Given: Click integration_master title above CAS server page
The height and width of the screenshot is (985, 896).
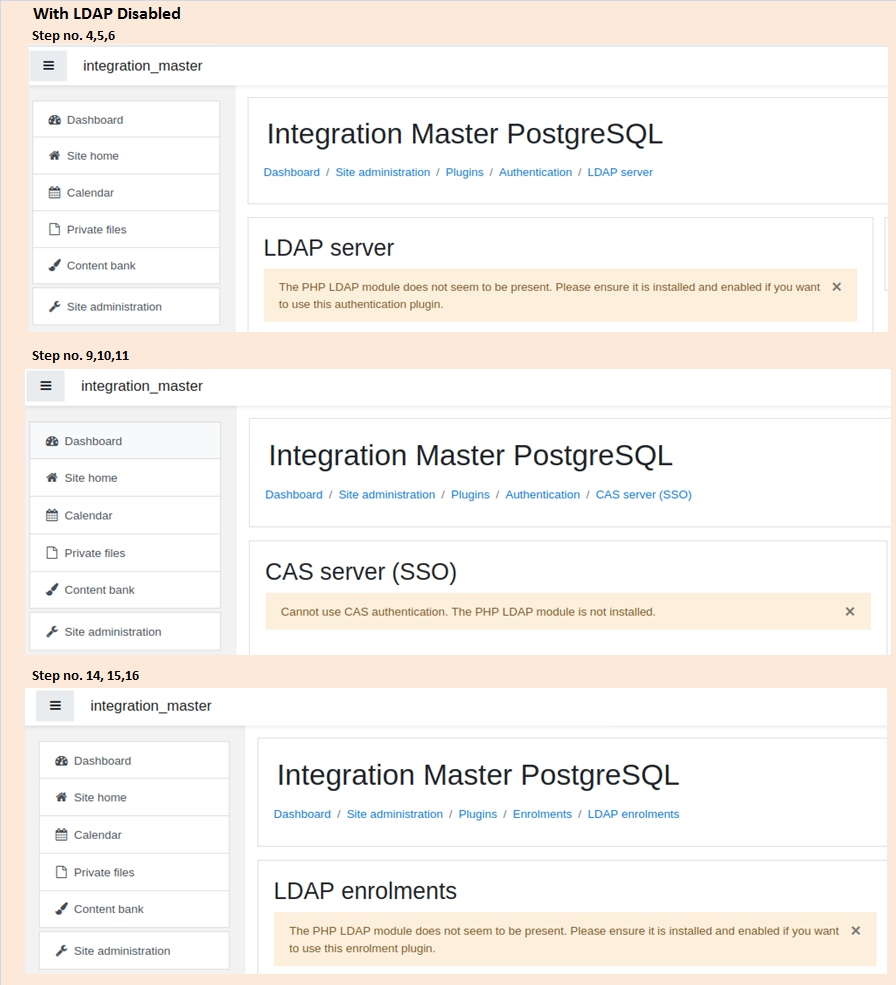Looking at the screenshot, I should click(142, 386).
